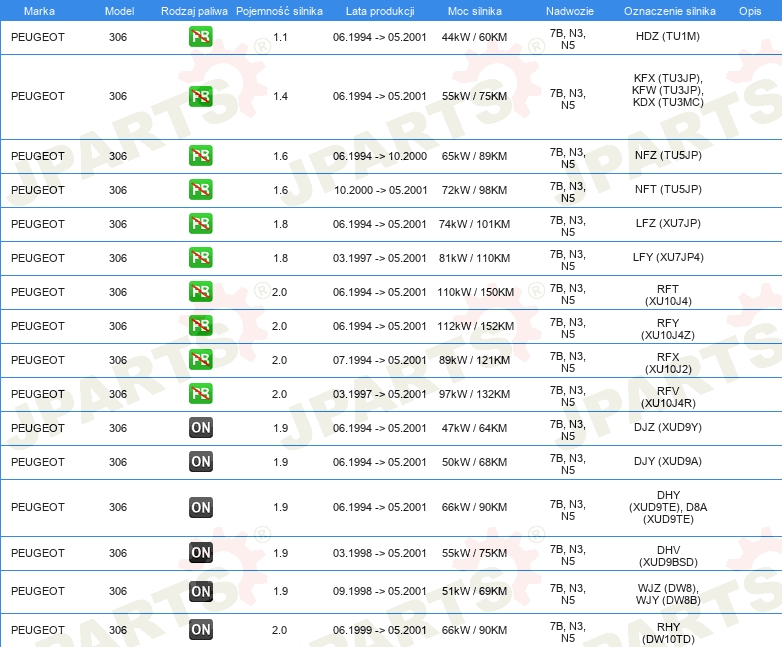
Task: Click engine code LFZ (XU7JP)
Action: coord(668,223)
